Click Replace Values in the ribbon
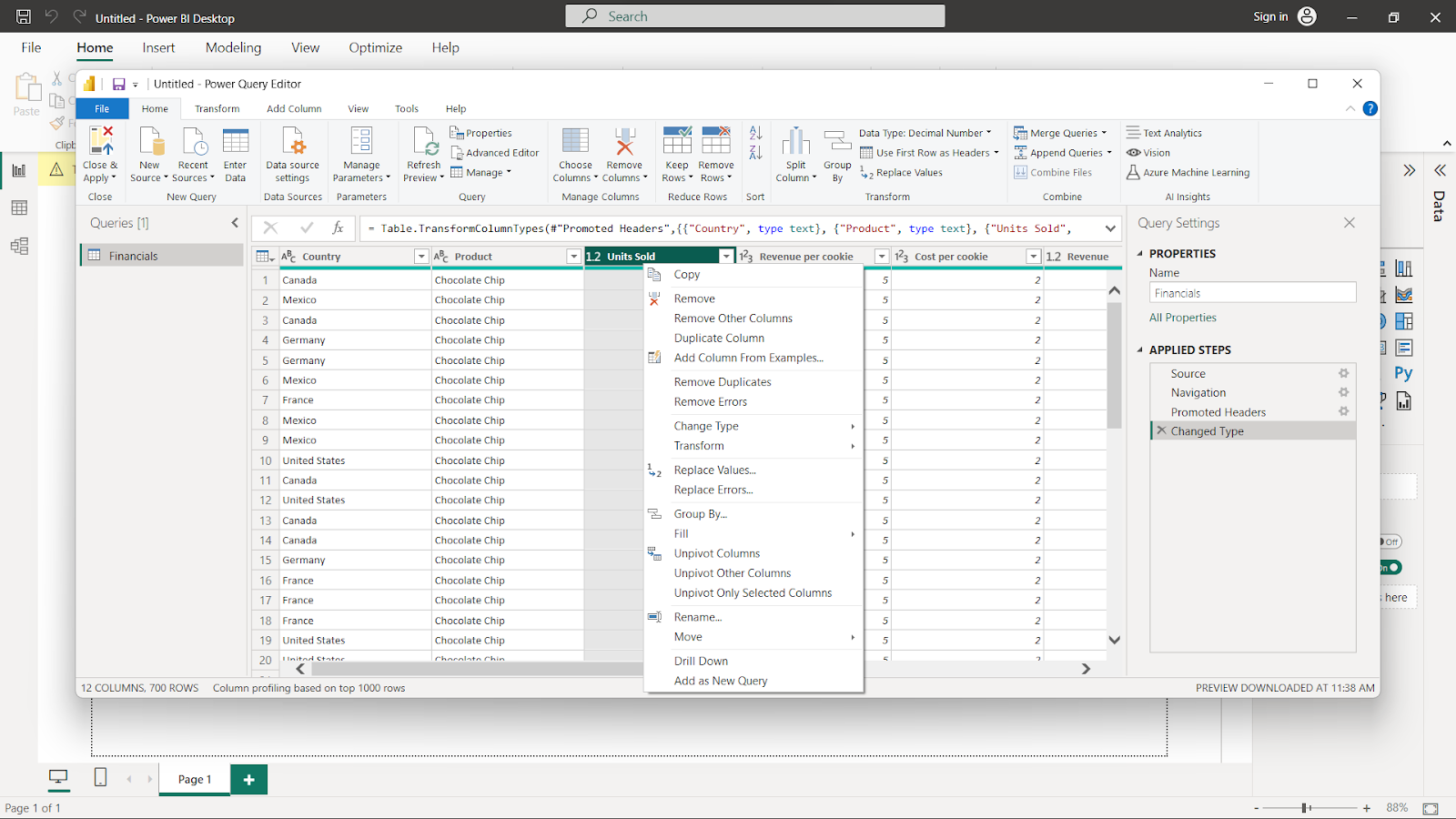The image size is (1456, 819). [x=902, y=173]
